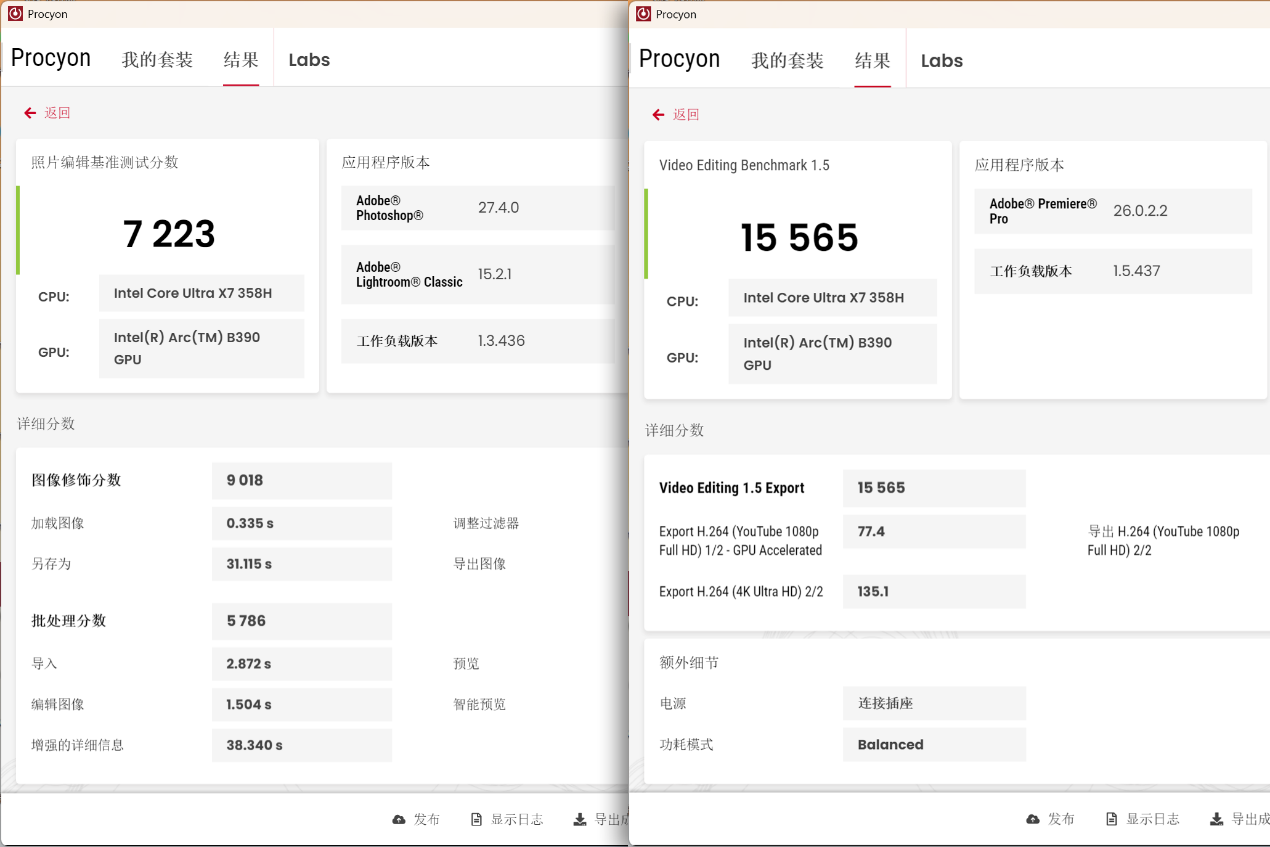This screenshot has height=847, width=1270.
Task: Click Video Editing Benchmark 1.5 heading
Action: click(744, 165)
